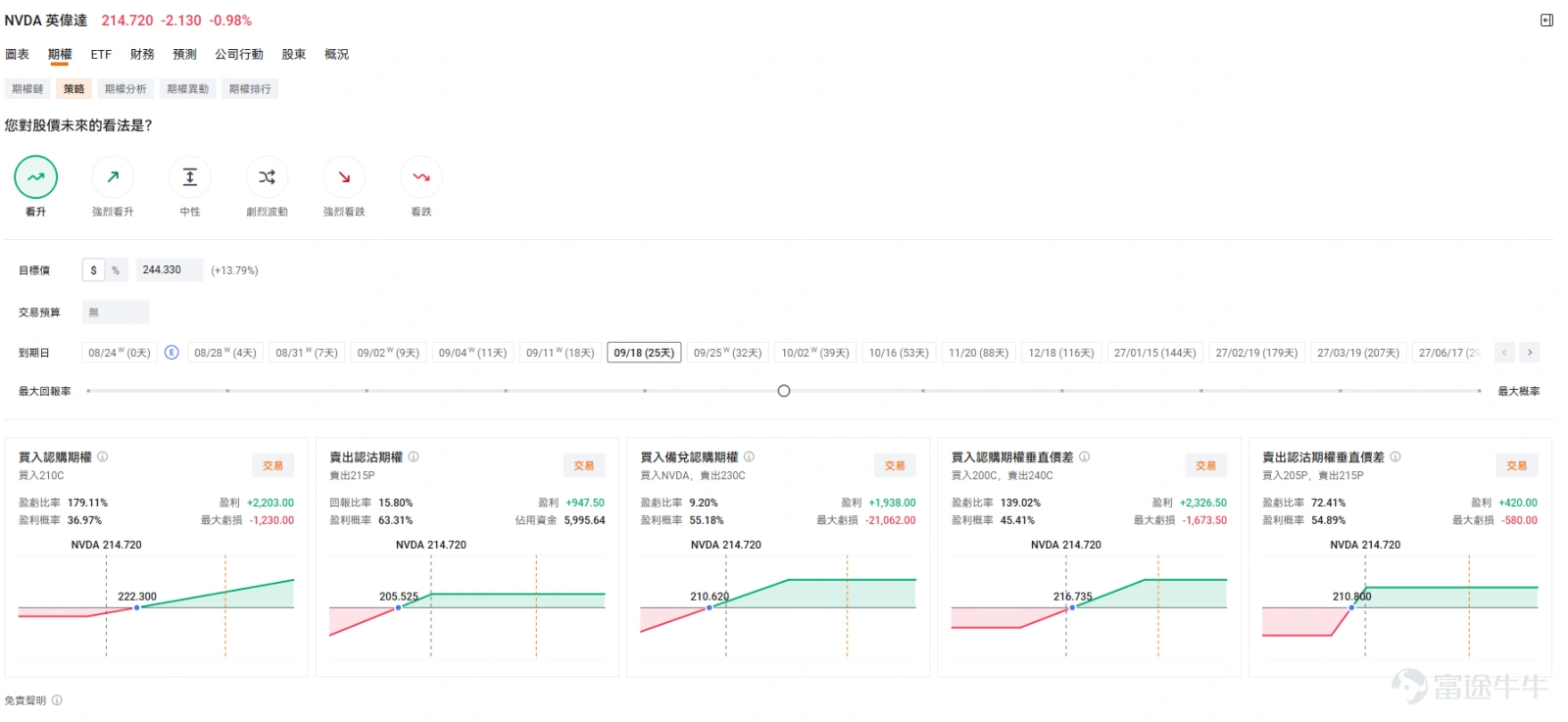Show info for 買入認購期權垂直價差 strategy
The width and height of the screenshot is (1568, 722).
pos(1084,457)
